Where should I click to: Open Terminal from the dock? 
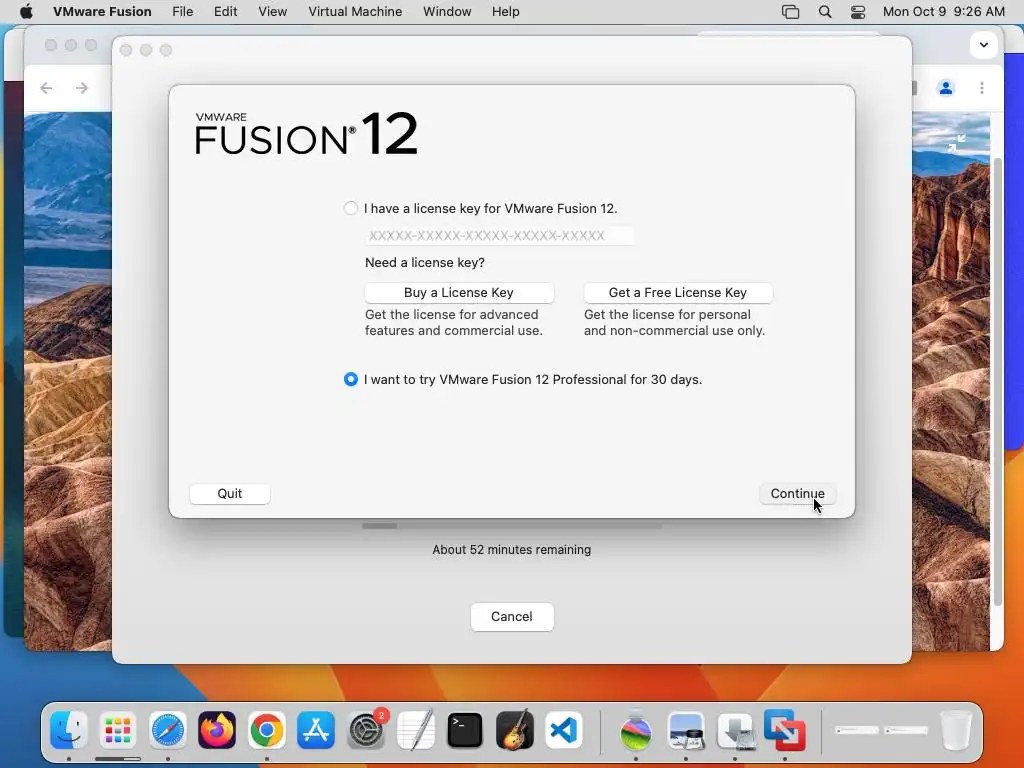[x=465, y=729]
